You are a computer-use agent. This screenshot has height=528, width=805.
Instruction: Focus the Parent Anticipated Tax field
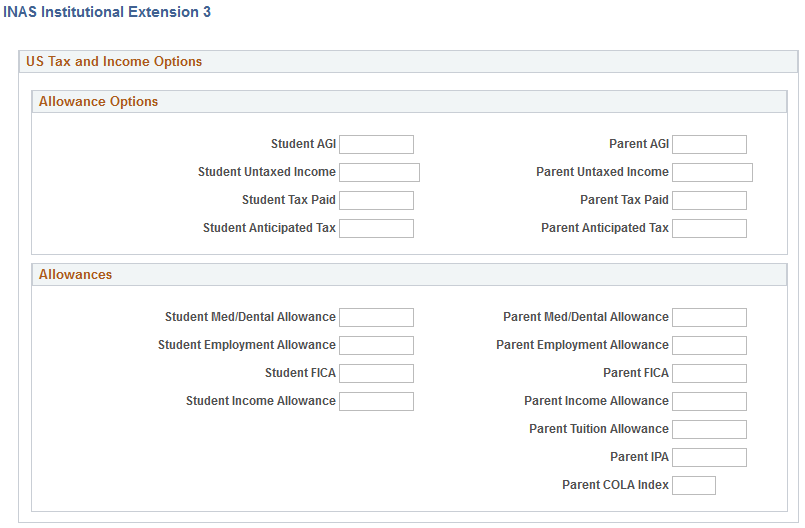coord(709,229)
